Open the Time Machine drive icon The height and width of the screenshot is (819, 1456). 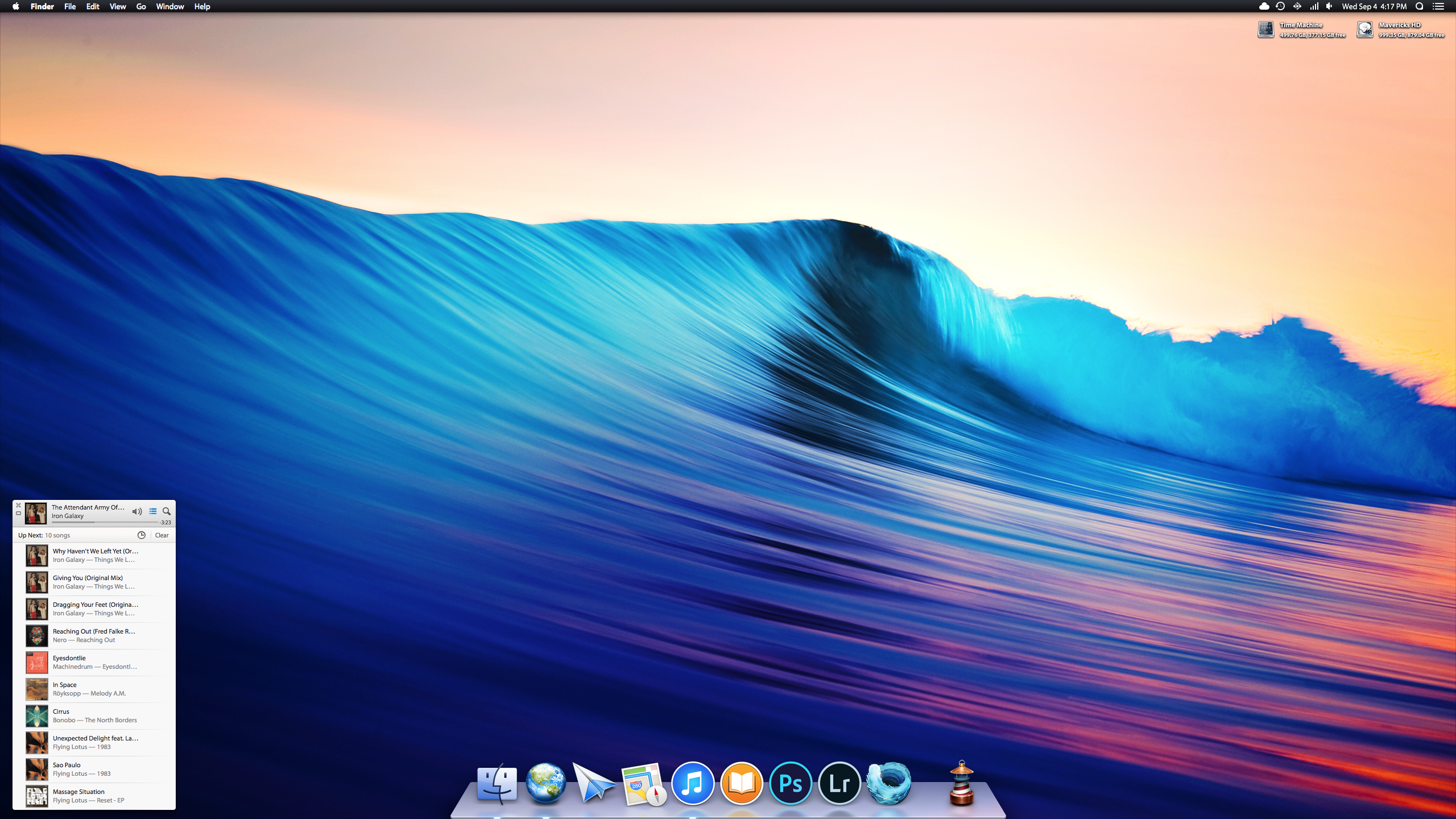[x=1265, y=30]
